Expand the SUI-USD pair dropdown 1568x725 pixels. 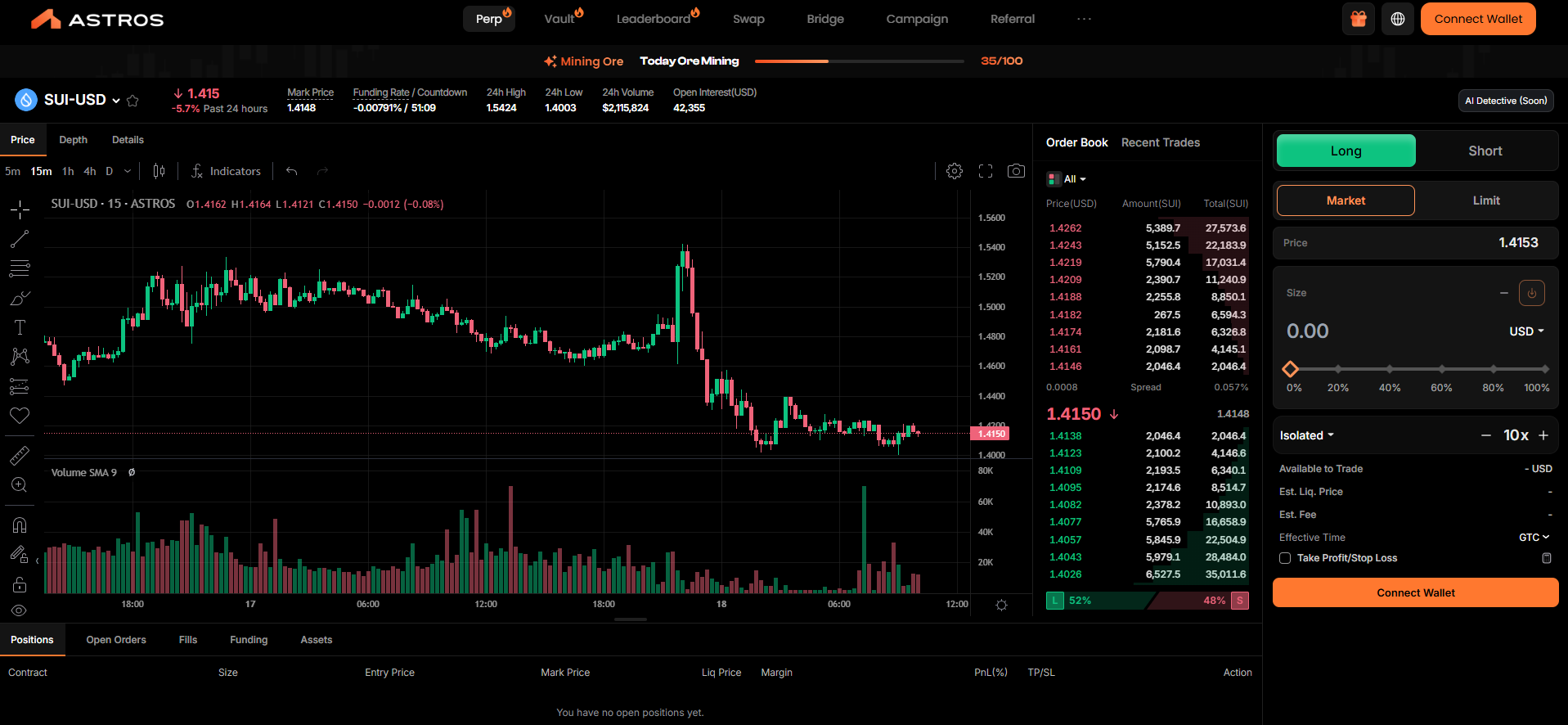pyautogui.click(x=116, y=101)
